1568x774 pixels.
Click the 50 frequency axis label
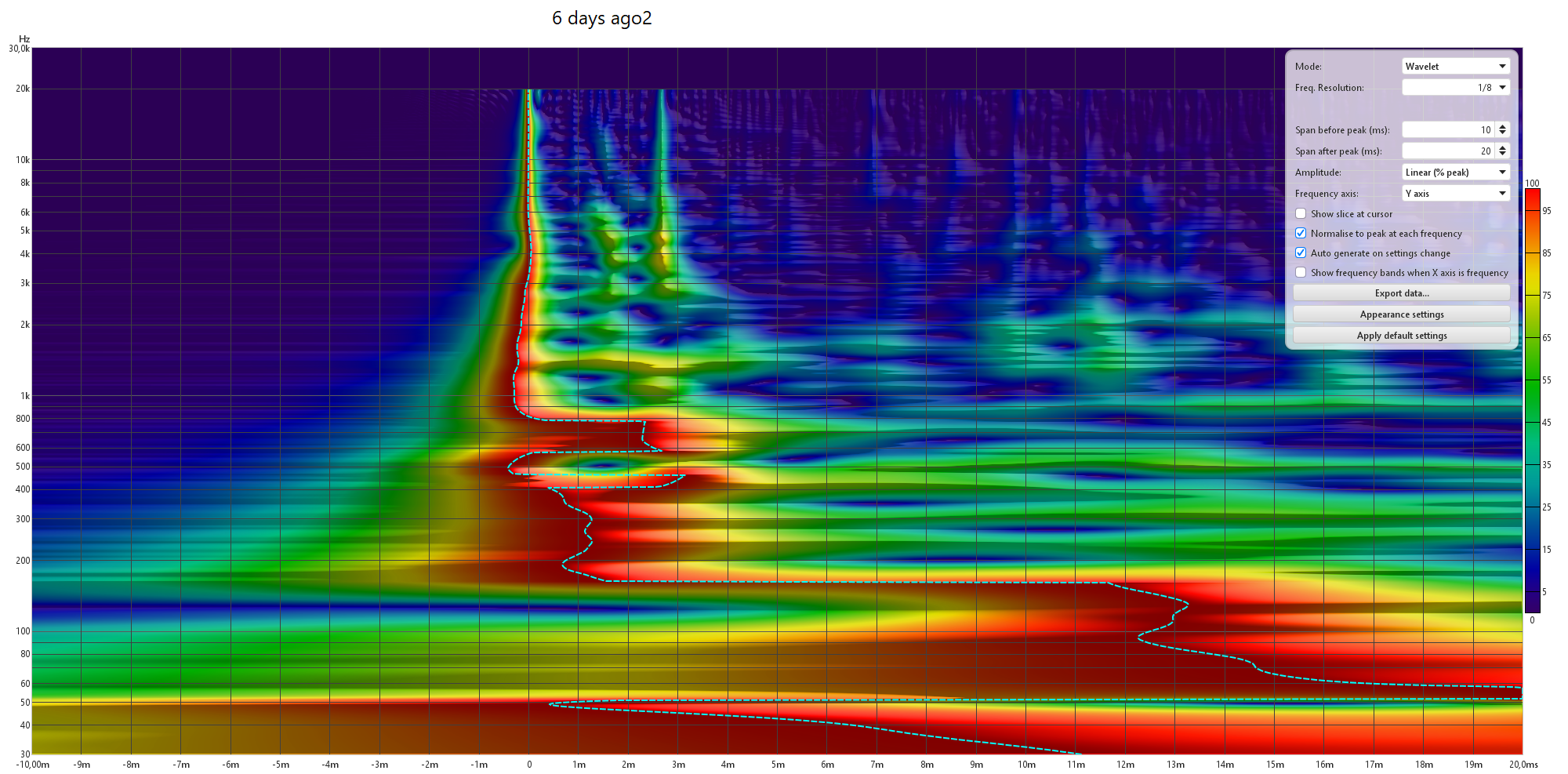25,703
